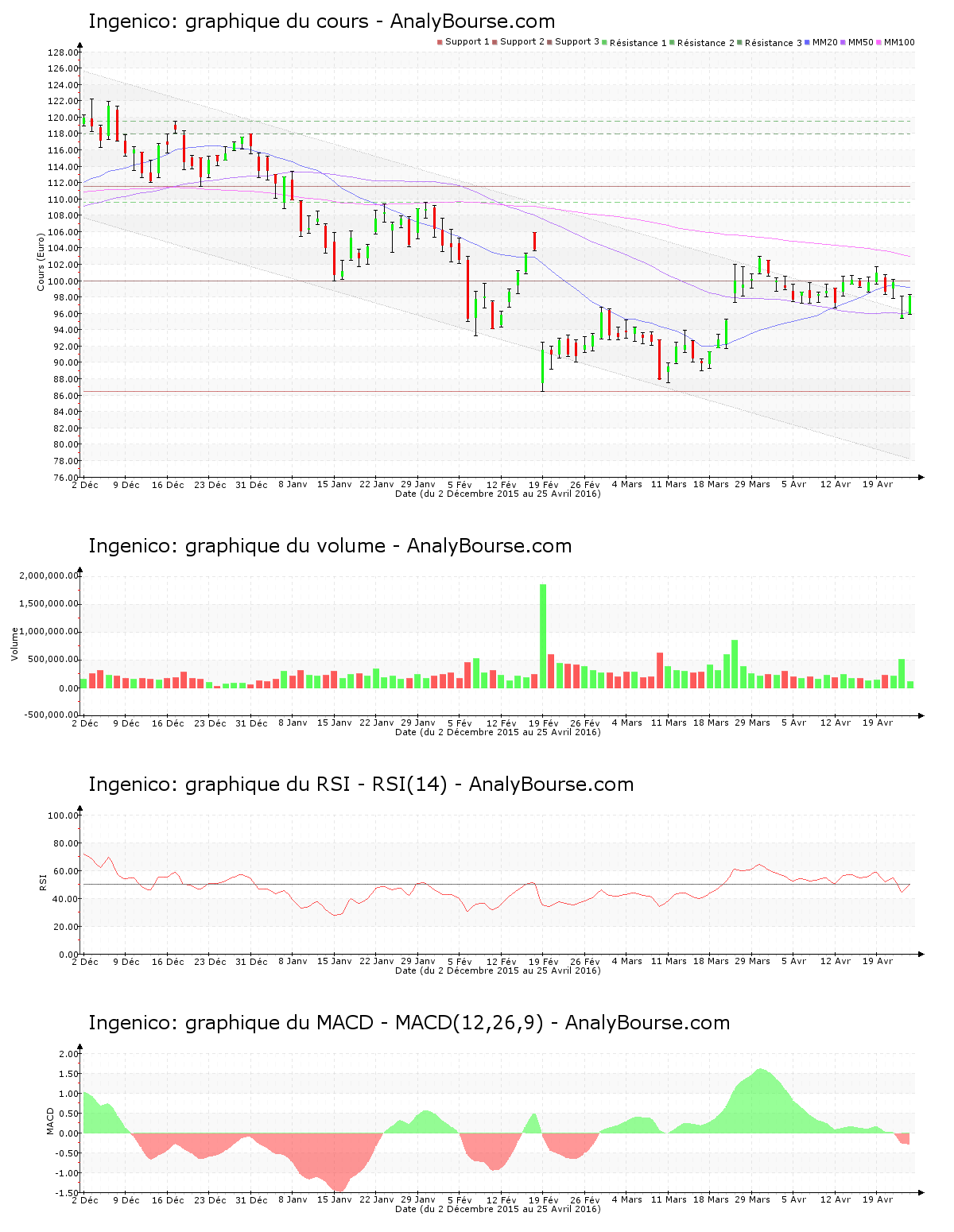
Task: Click '2 Déc' date under the price chart
Action: click(85, 485)
